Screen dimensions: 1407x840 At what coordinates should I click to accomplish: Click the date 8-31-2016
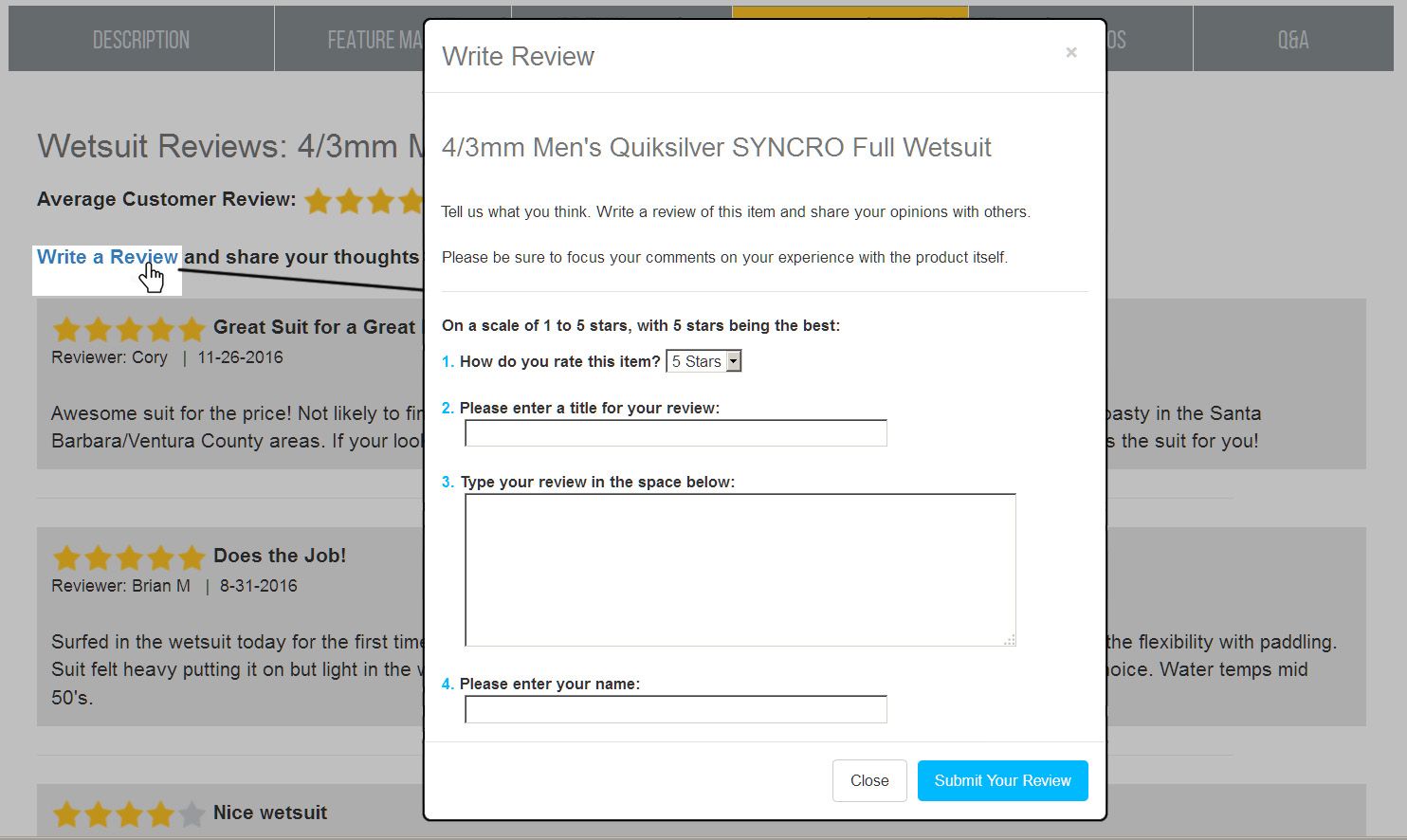click(x=259, y=586)
